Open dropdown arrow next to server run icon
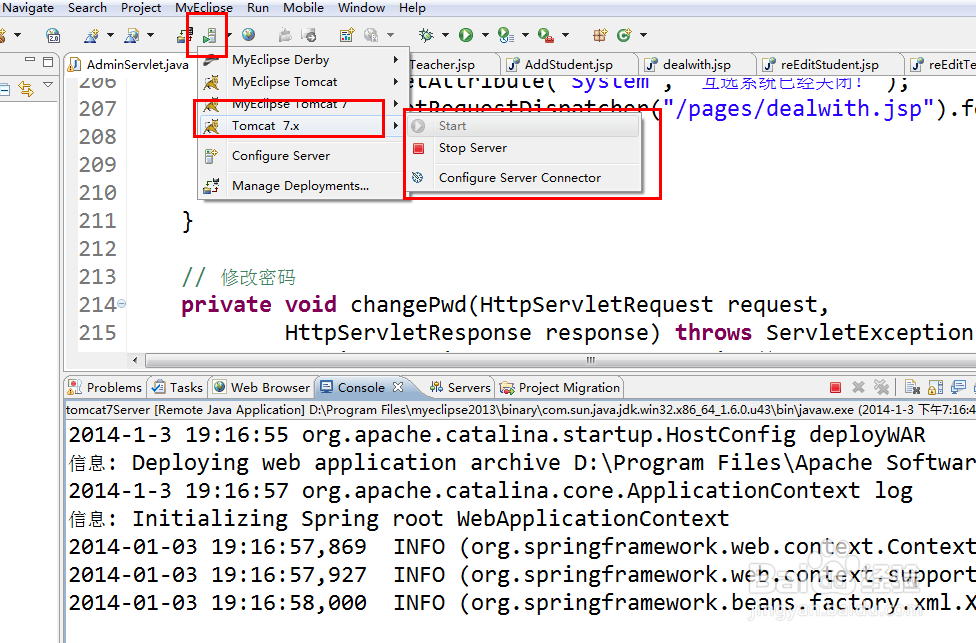The width and height of the screenshot is (976, 643). 229,35
